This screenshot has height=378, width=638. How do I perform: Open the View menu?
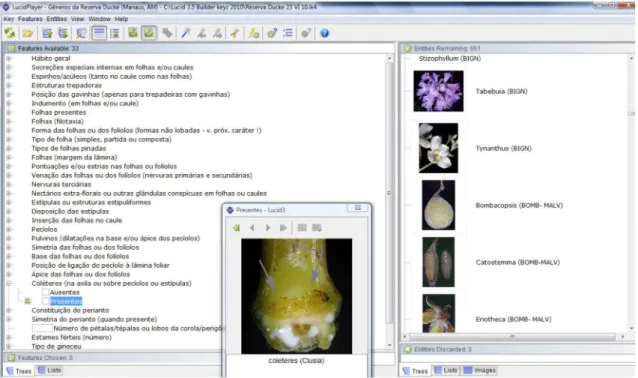77,19
